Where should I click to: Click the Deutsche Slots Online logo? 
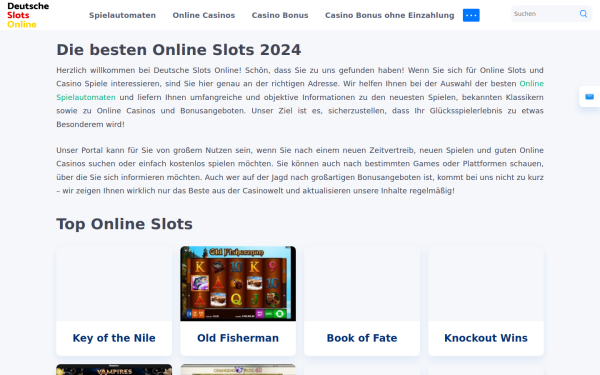[x=28, y=15]
